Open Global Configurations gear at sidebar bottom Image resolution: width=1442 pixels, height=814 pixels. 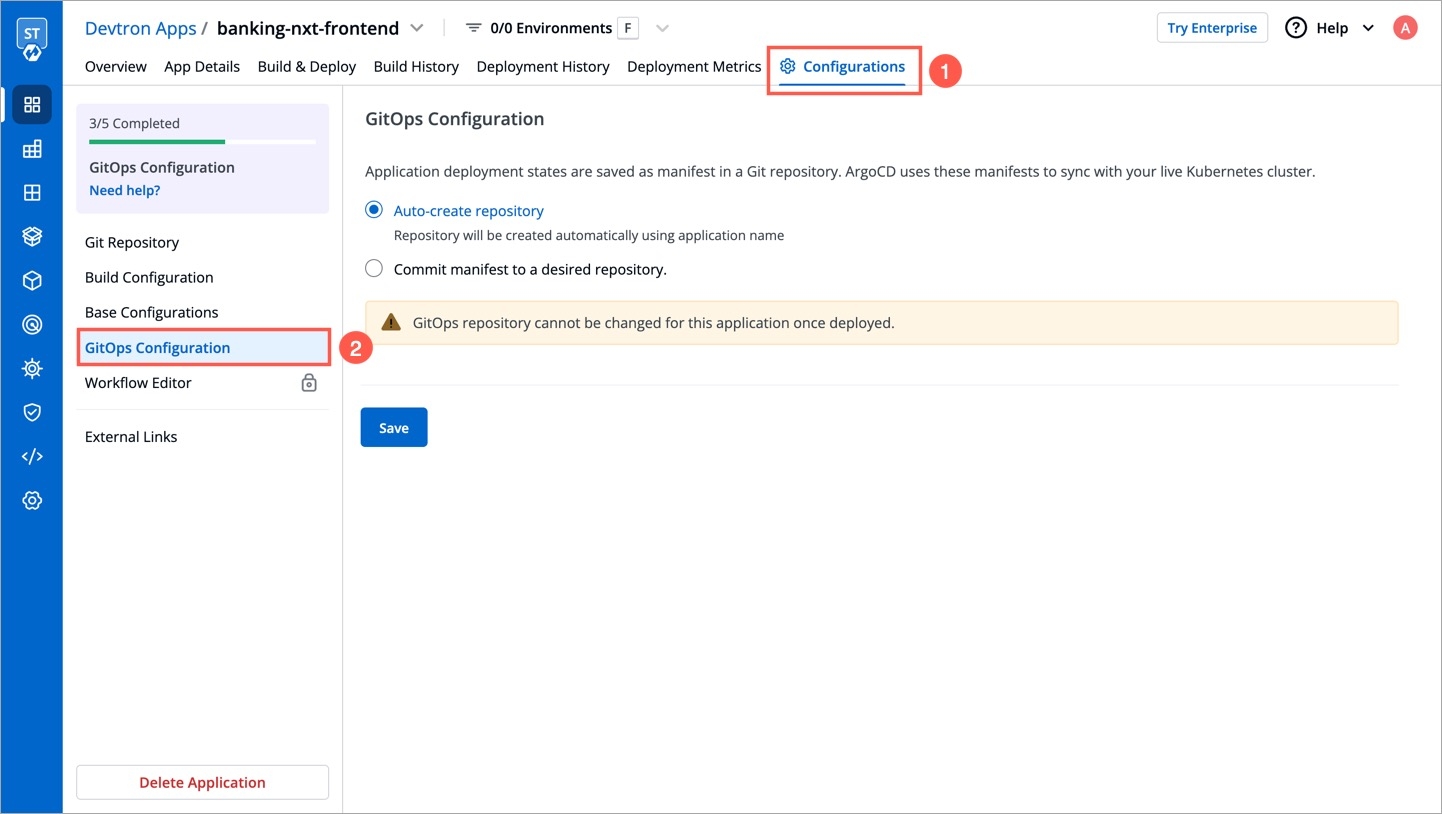click(x=32, y=500)
